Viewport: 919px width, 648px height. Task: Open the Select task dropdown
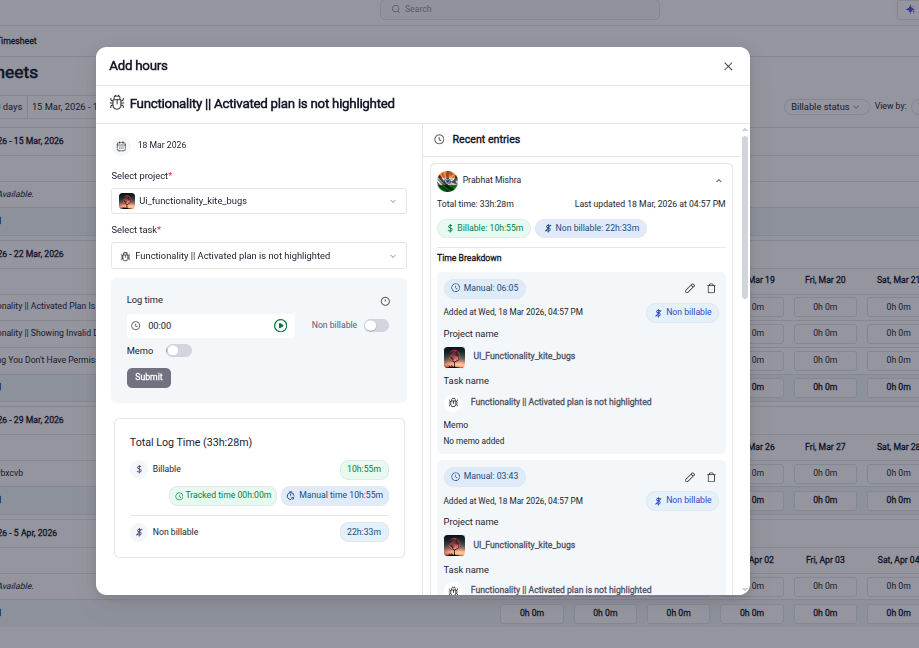coord(259,255)
